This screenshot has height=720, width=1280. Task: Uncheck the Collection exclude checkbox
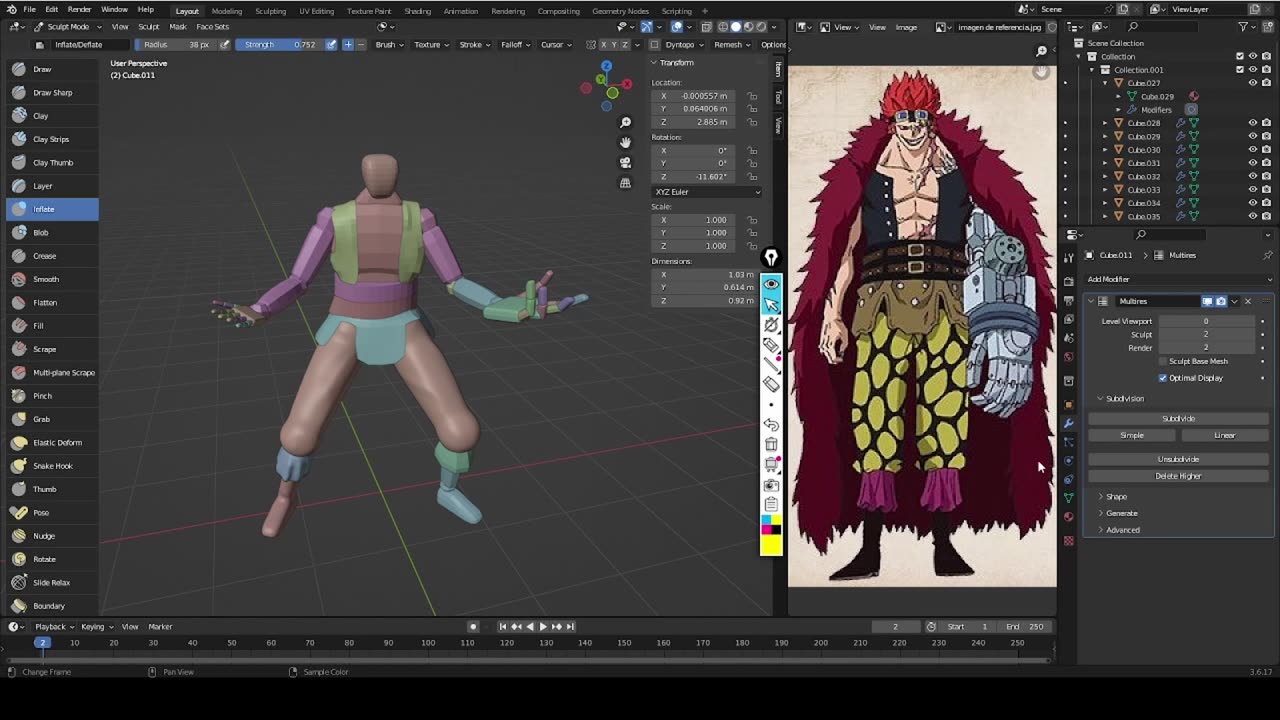click(x=1240, y=56)
